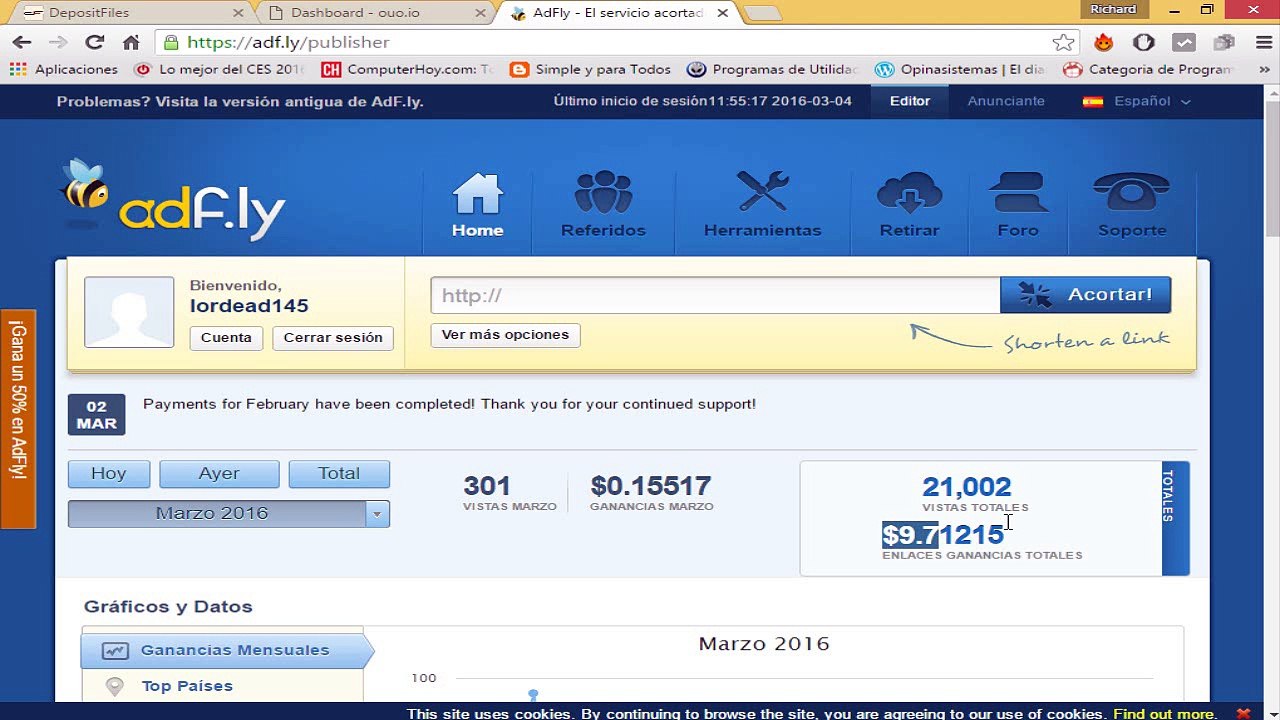The image size is (1280, 720).
Task: Close the DepositFiles tab
Action: 238,13
